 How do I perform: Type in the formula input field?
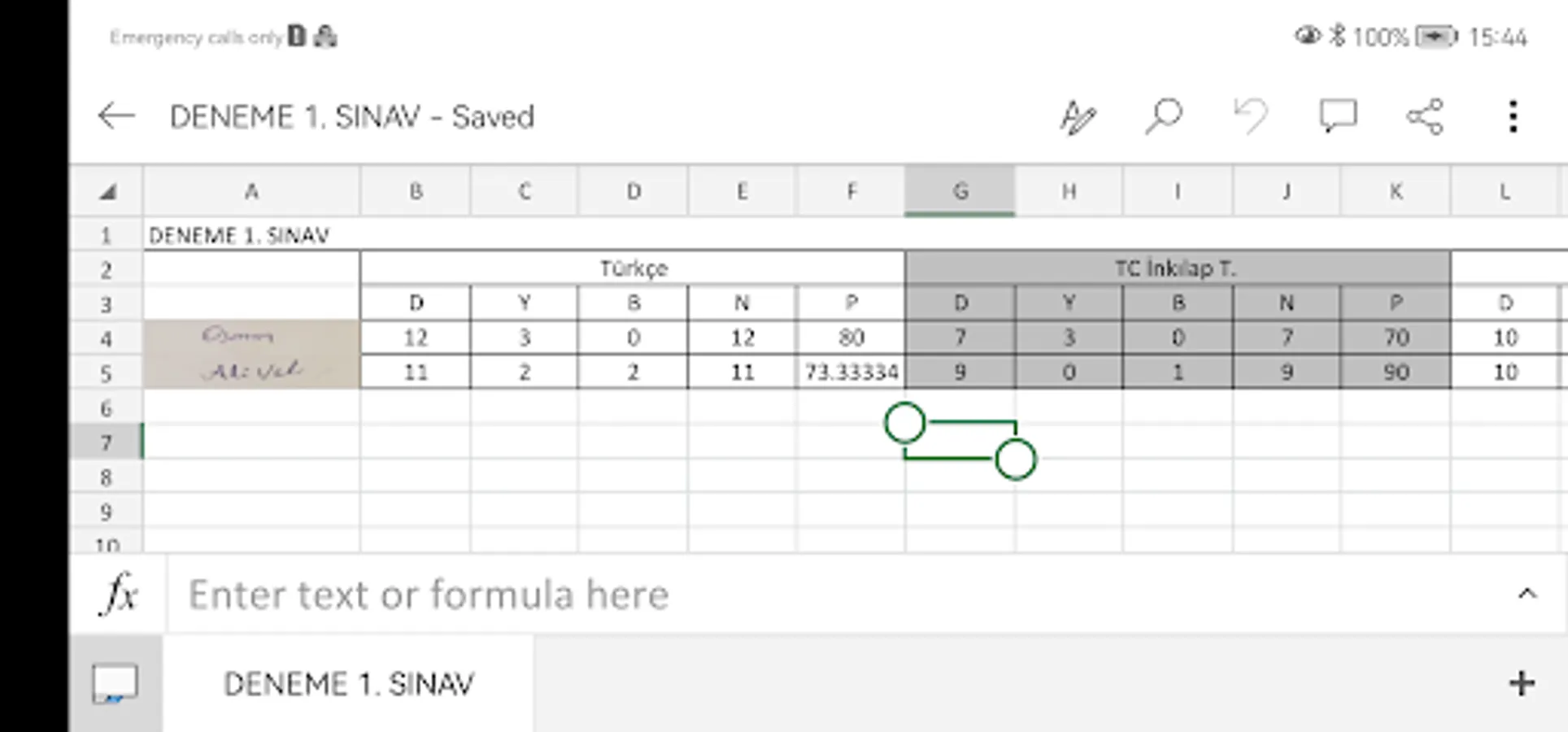tap(813, 595)
